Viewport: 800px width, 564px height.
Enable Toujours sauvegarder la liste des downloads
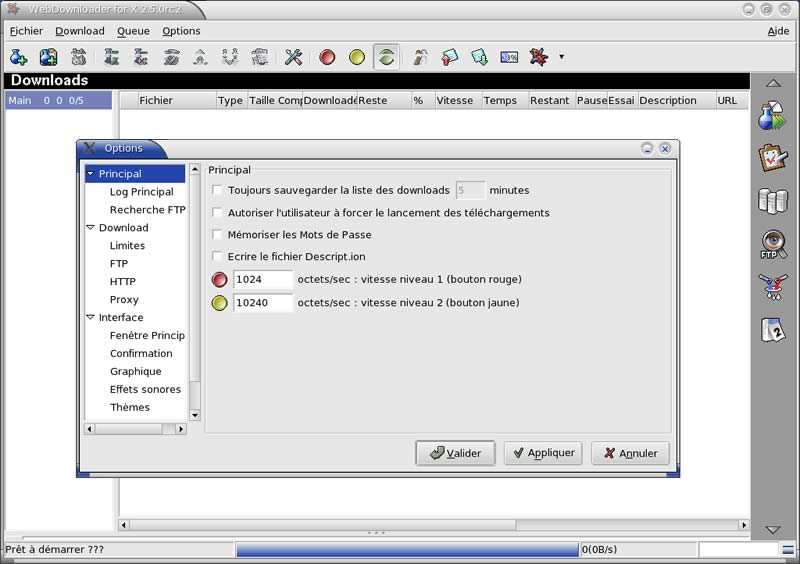tap(217, 190)
